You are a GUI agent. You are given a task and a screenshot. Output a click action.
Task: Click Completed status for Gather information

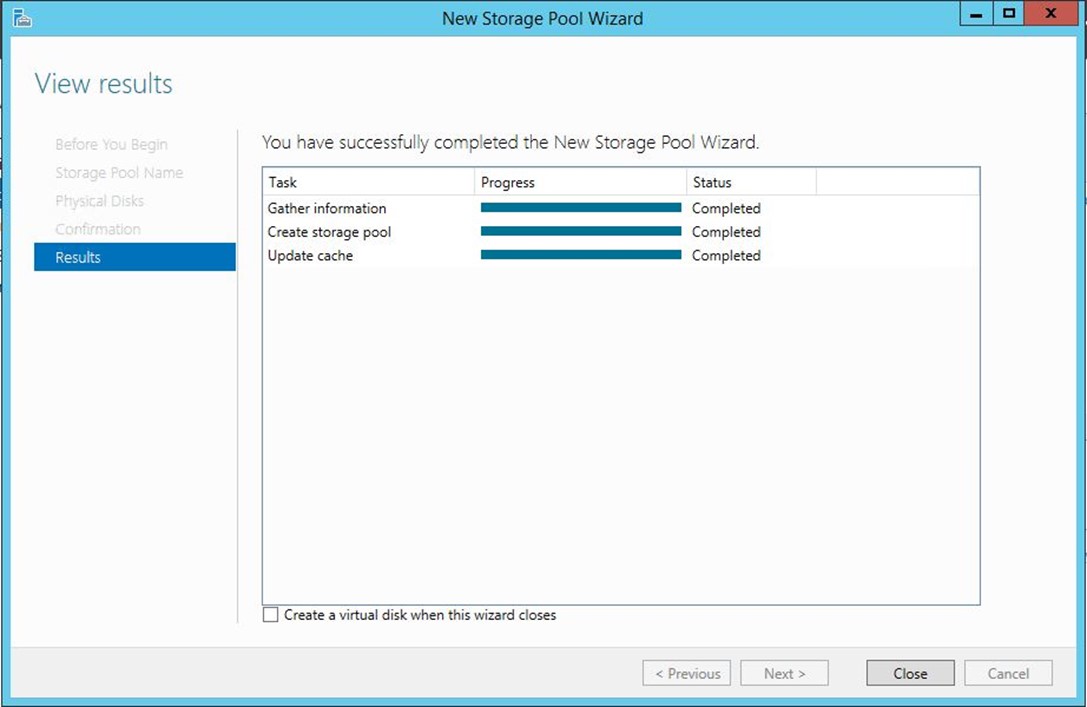726,208
